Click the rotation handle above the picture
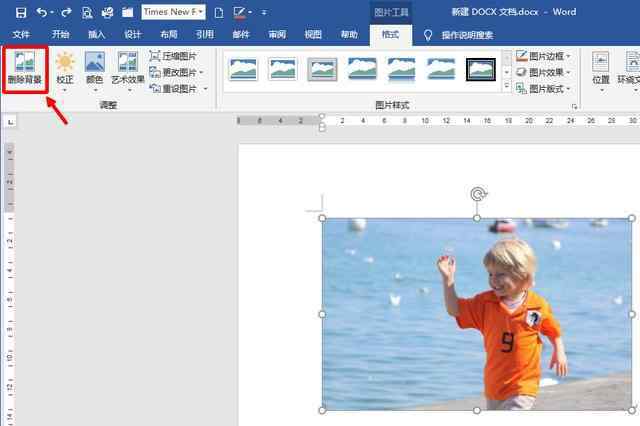 (478, 194)
